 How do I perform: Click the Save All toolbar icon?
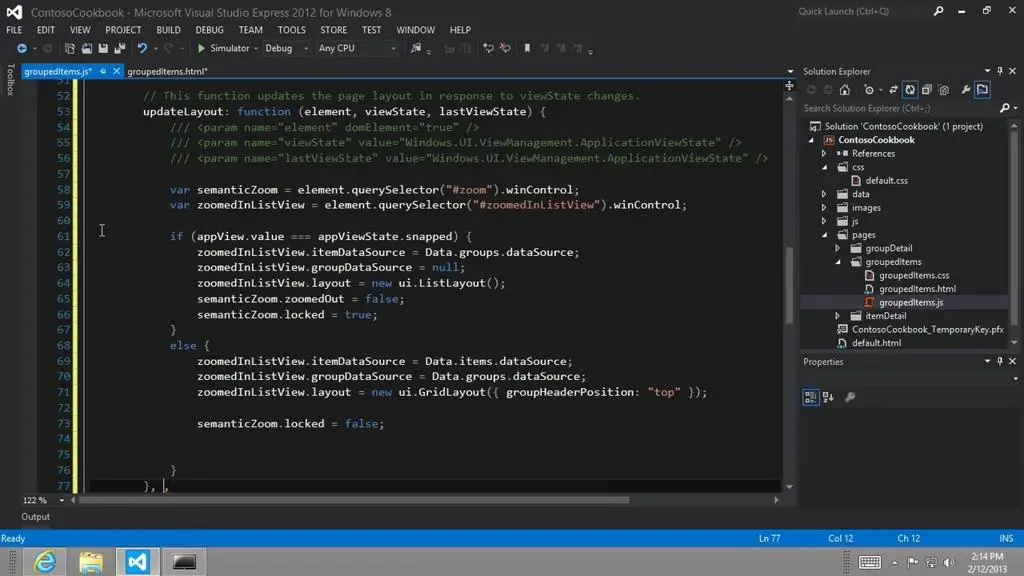[x=120, y=48]
